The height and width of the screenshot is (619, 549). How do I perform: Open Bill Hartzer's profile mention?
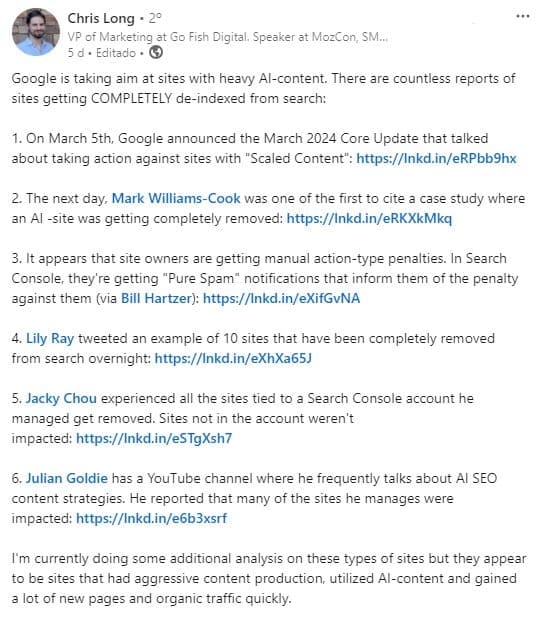[x=156, y=298]
